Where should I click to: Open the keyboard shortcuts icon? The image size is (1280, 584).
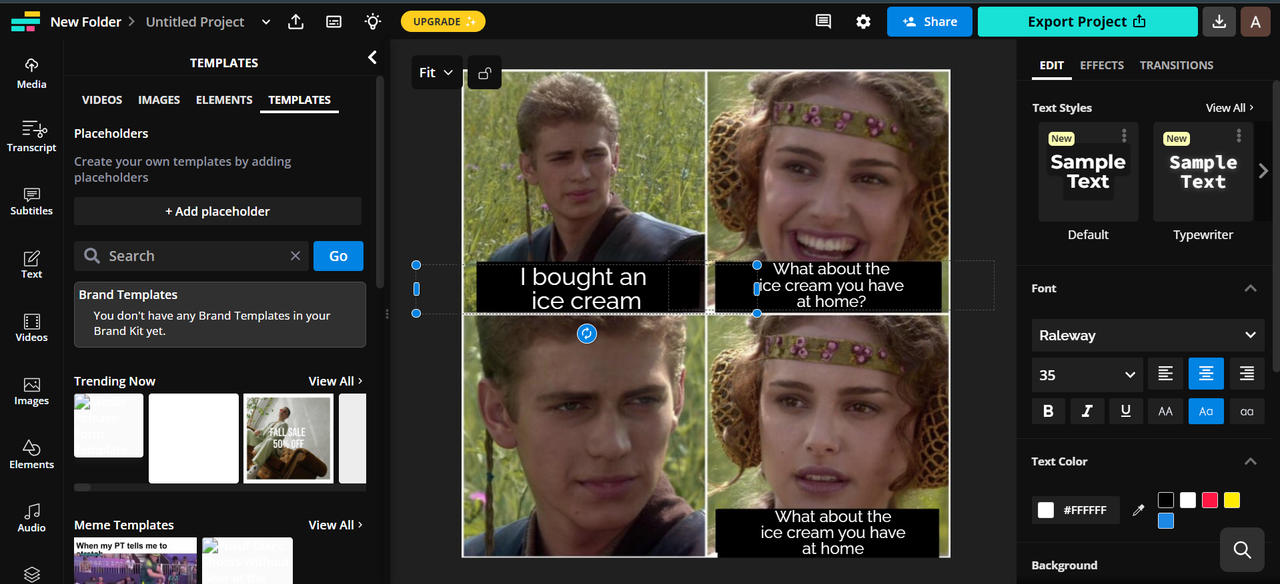pos(334,21)
